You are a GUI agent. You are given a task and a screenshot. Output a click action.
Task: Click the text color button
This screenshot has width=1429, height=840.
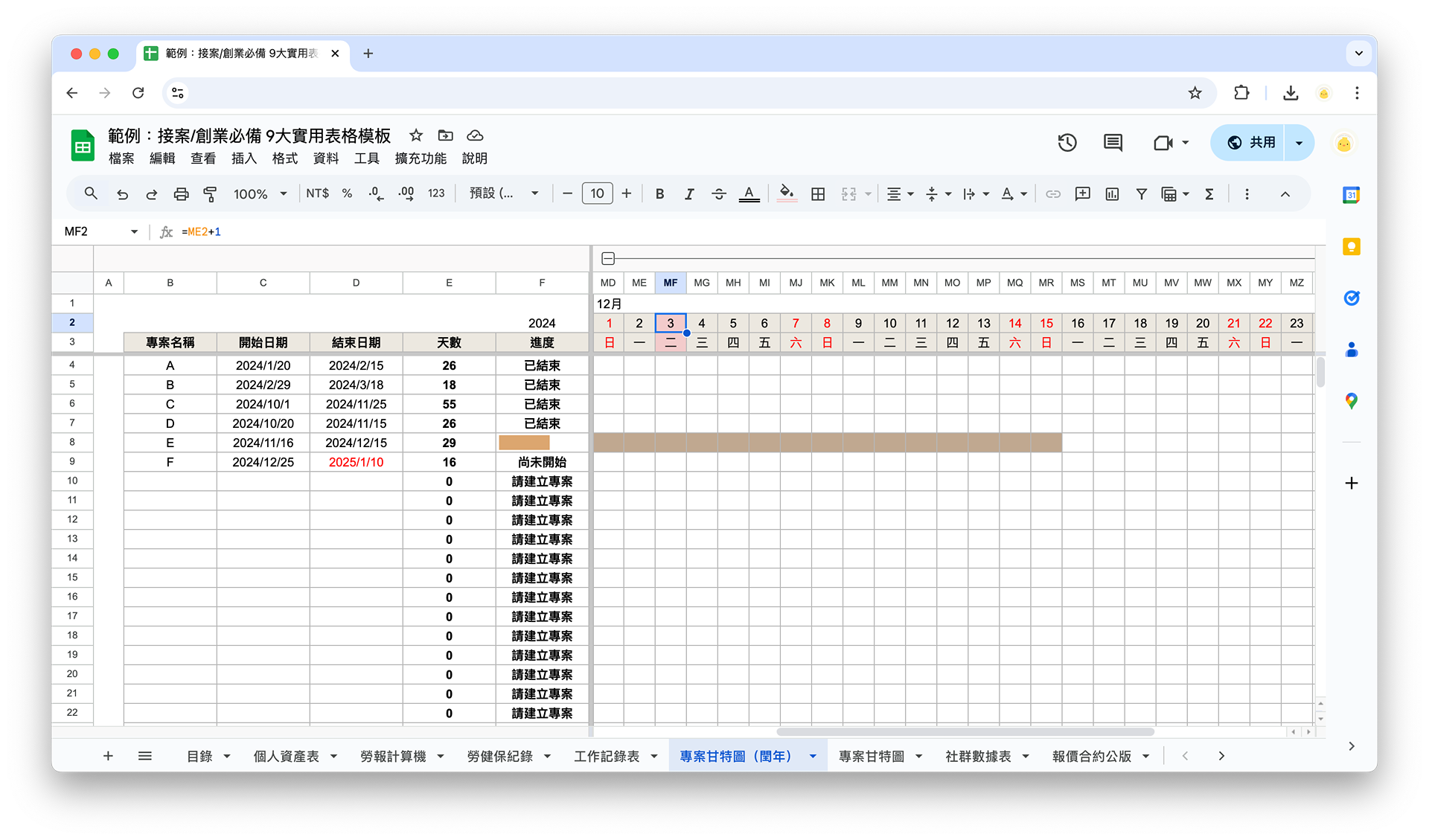point(749,194)
